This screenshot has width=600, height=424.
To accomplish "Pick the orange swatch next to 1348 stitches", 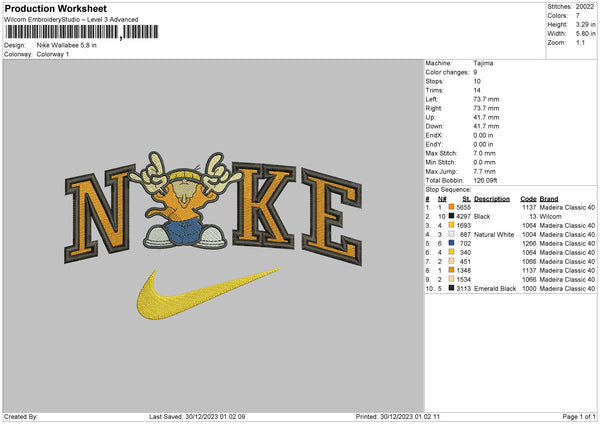I will pyautogui.click(x=451, y=270).
